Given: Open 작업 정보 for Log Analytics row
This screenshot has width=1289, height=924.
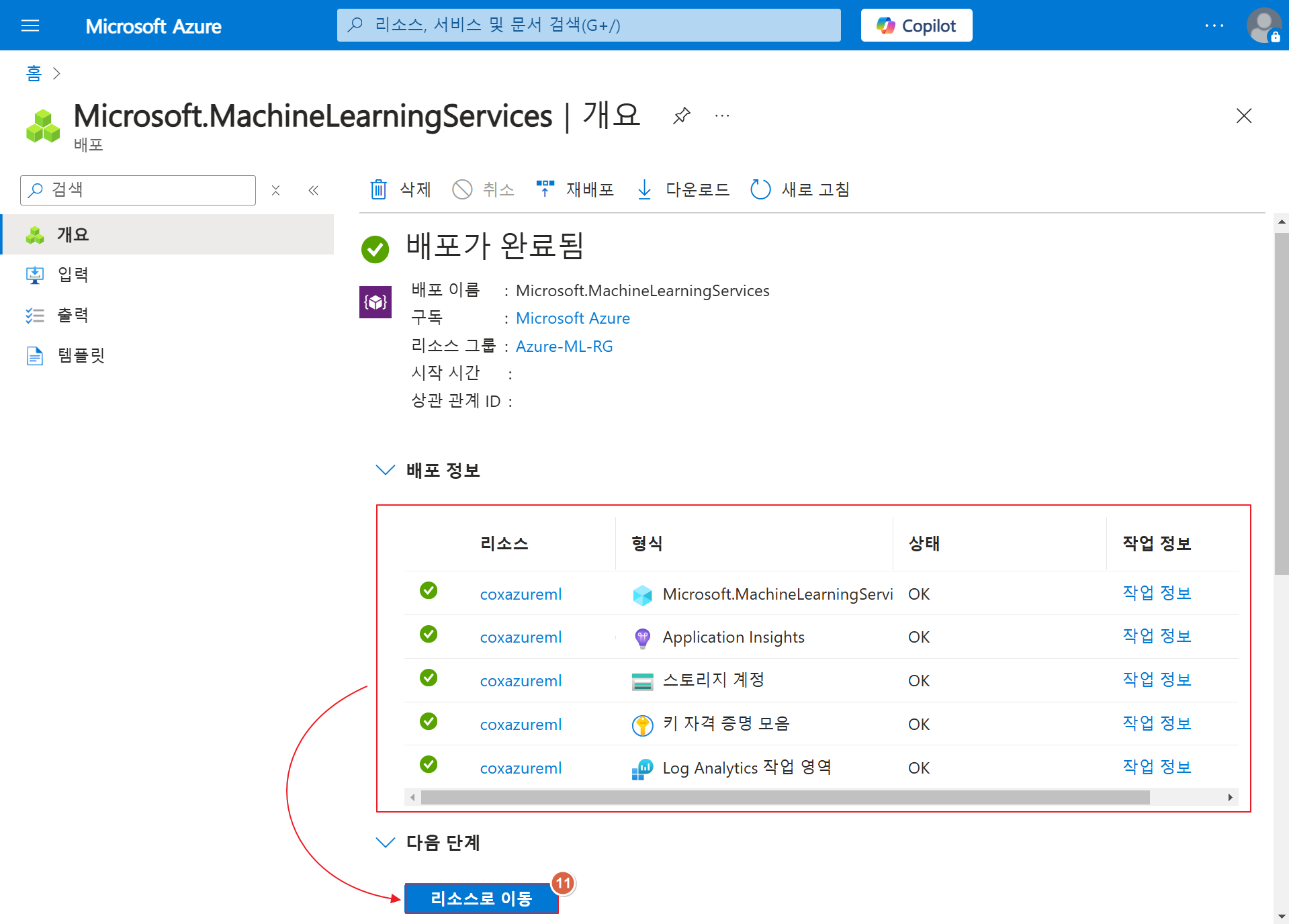Looking at the screenshot, I should point(1157,767).
